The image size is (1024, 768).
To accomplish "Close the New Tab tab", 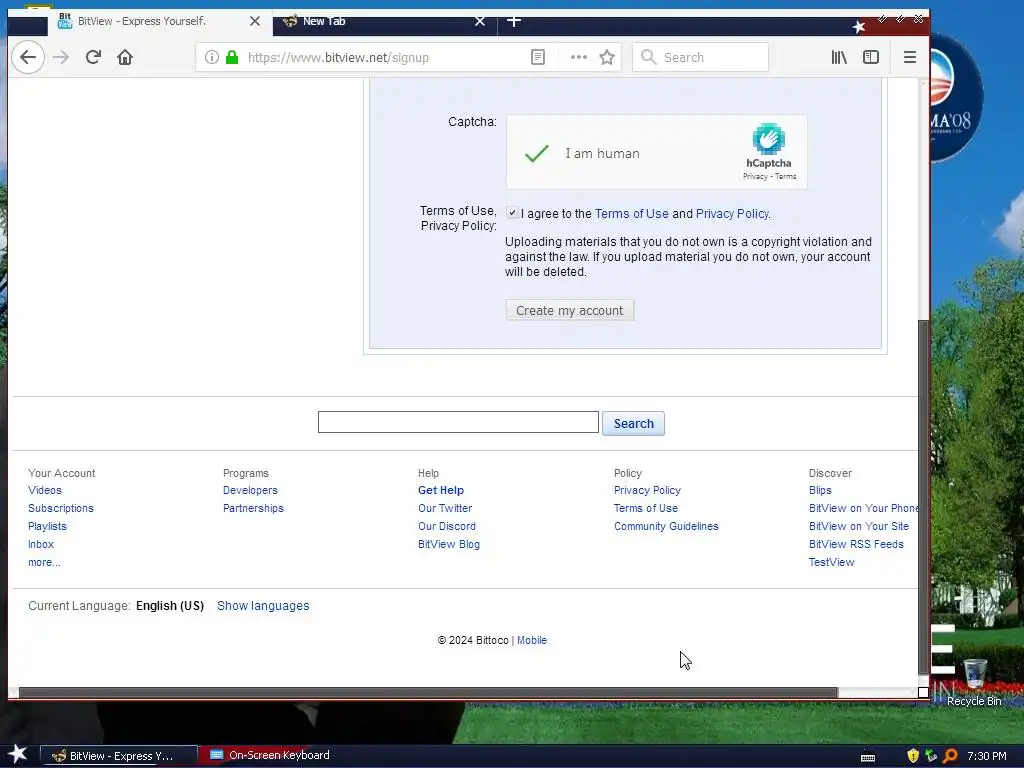I will [480, 21].
